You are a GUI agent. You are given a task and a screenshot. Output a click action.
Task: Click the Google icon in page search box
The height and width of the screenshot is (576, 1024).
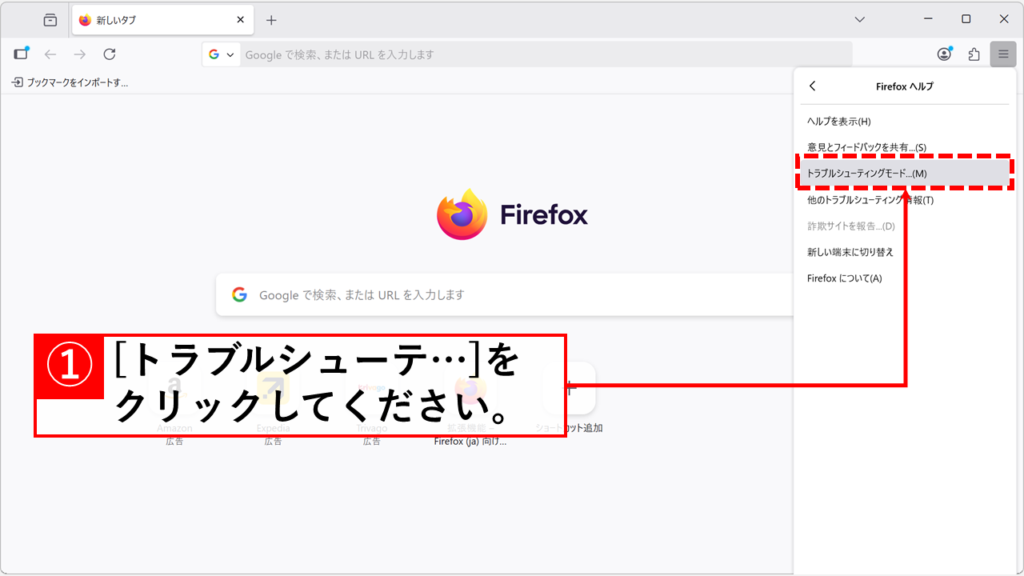239,295
